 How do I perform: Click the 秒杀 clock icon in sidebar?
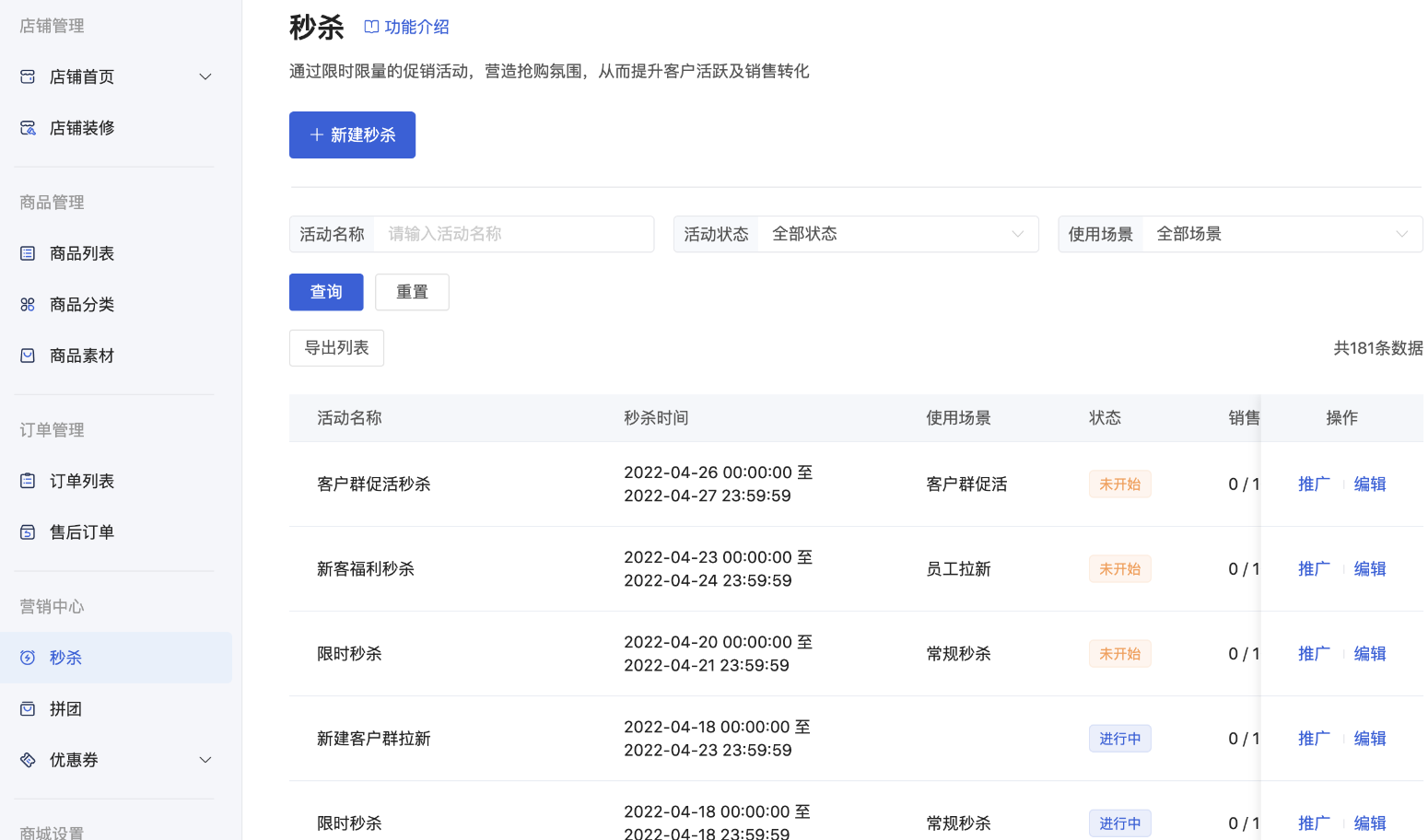[x=28, y=658]
